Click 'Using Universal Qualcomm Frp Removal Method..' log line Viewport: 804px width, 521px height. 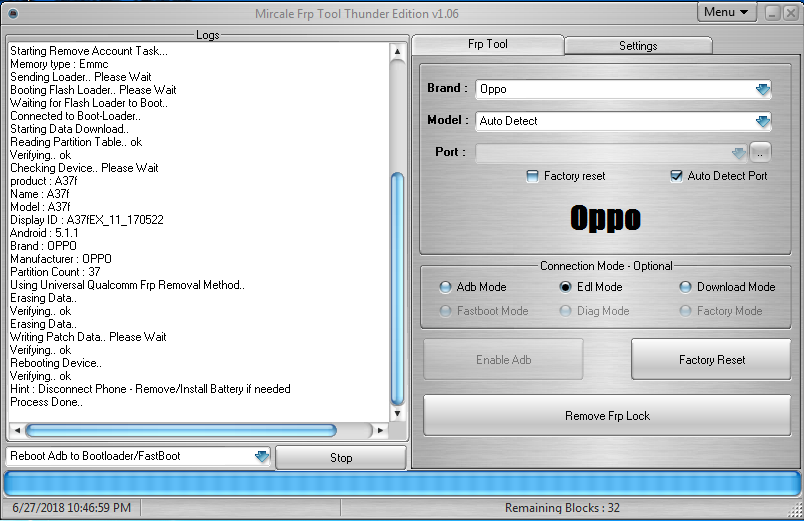[128, 285]
